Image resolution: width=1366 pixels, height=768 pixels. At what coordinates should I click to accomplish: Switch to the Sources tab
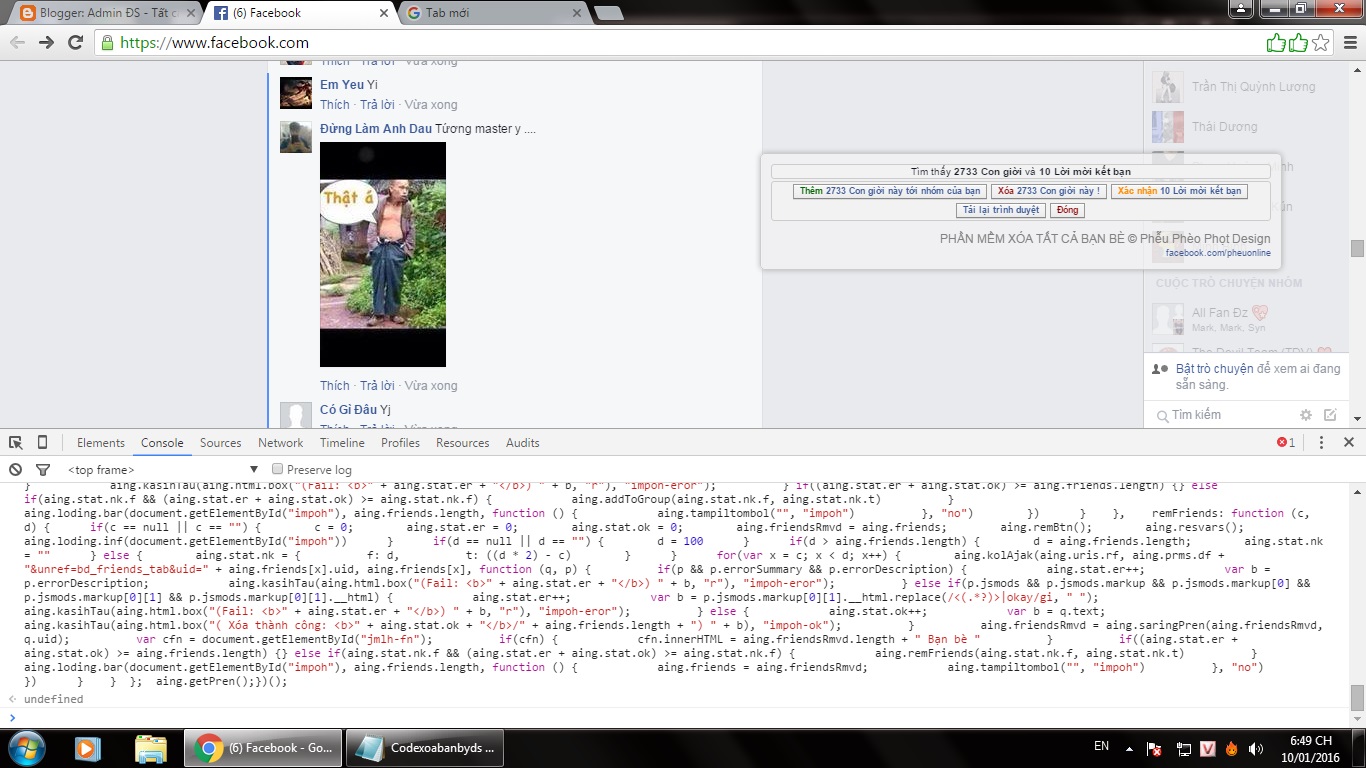pyautogui.click(x=220, y=442)
